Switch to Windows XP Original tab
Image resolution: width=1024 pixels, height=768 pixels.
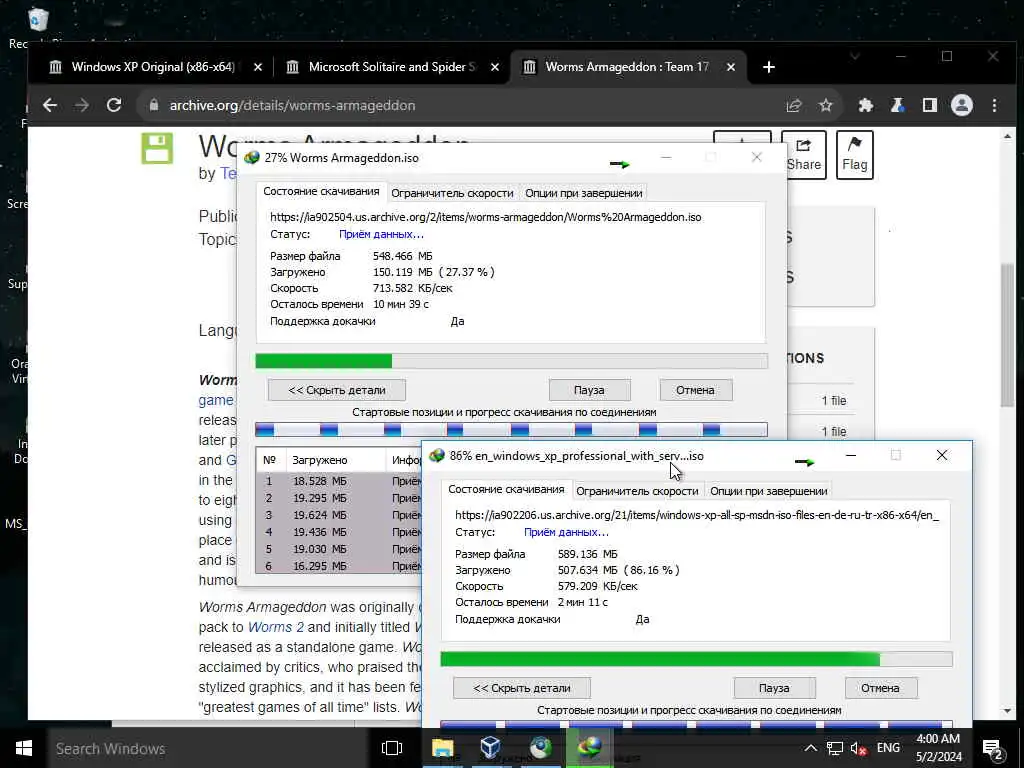[153, 67]
